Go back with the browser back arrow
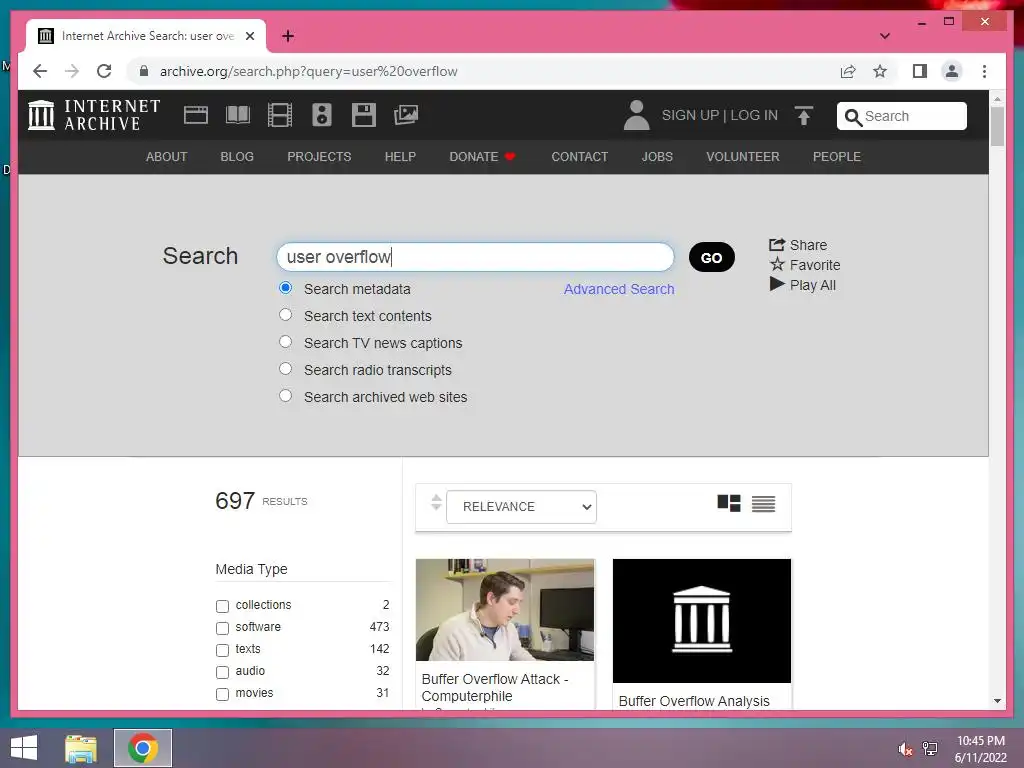 (x=40, y=71)
